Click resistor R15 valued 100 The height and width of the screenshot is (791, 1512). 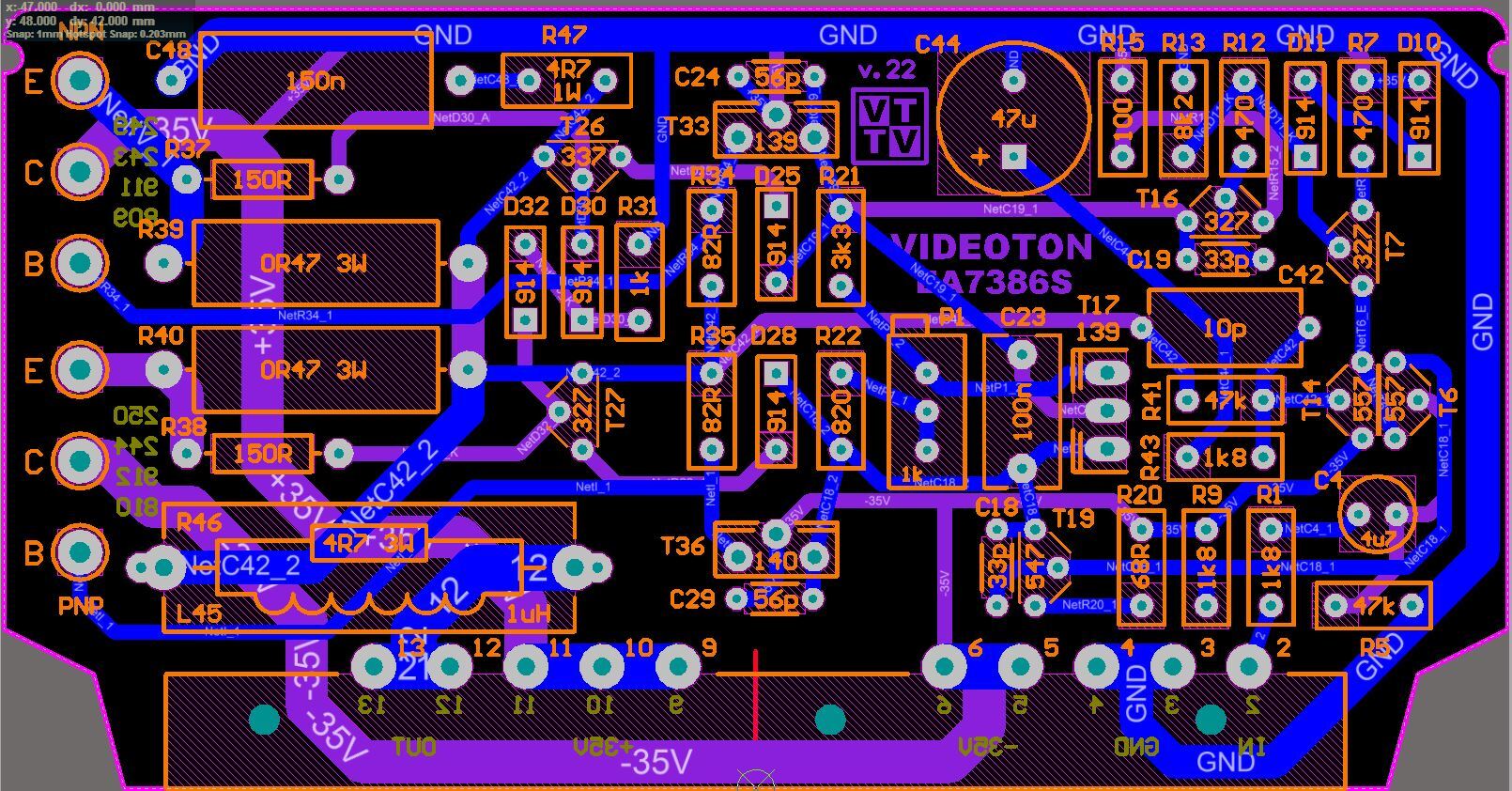tap(1122, 117)
